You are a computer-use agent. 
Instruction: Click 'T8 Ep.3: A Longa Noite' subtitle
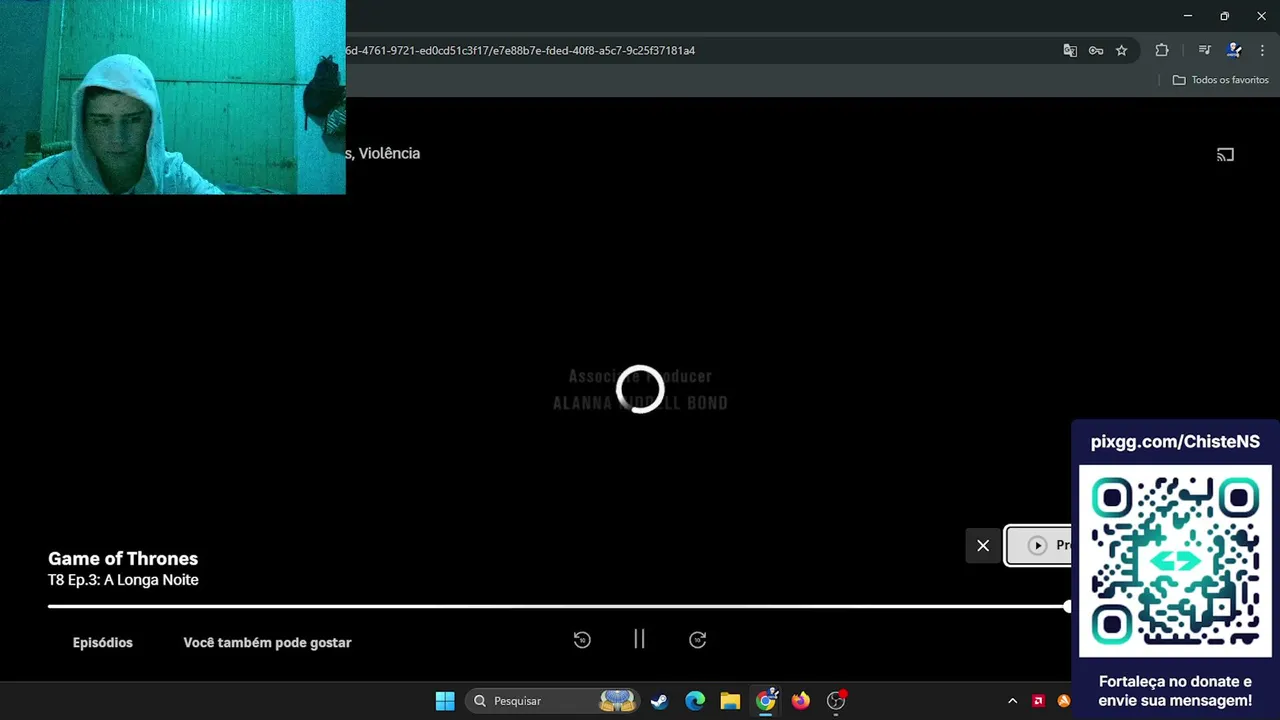[123, 580]
